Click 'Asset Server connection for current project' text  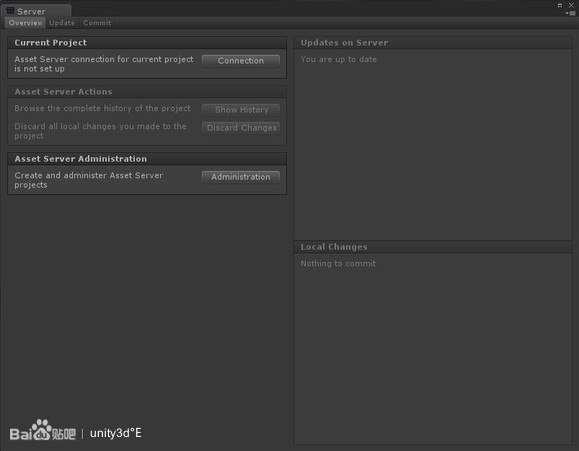[104, 64]
